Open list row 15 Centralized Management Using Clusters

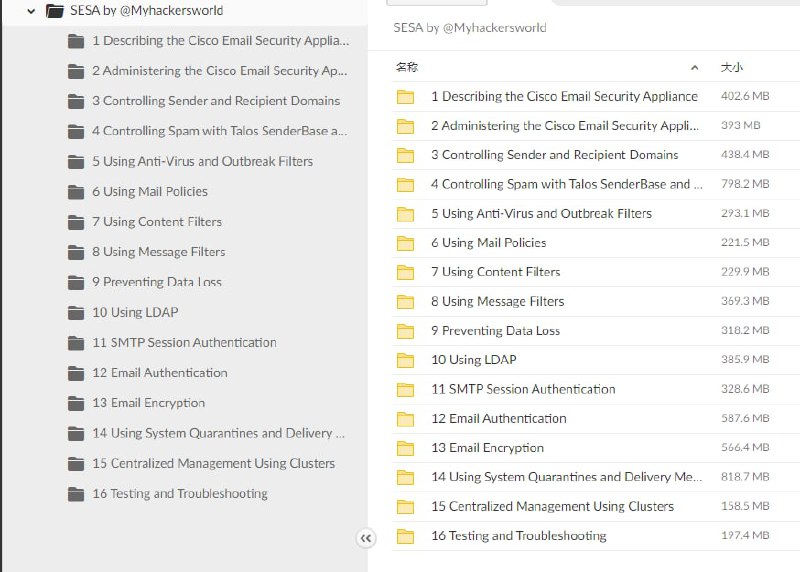click(x=596, y=506)
